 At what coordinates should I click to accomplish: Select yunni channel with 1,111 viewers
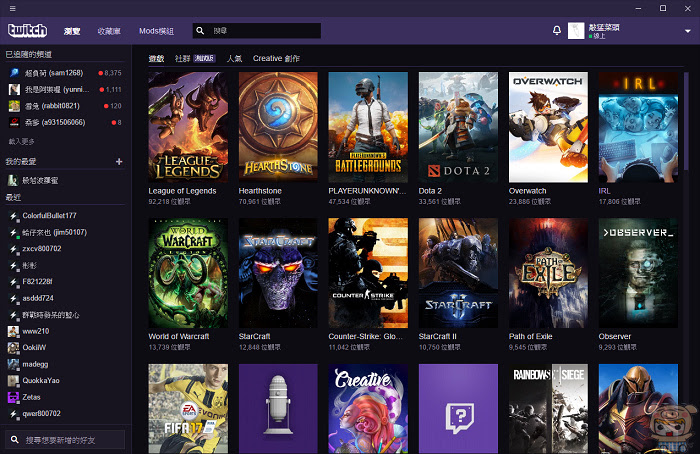(65, 89)
